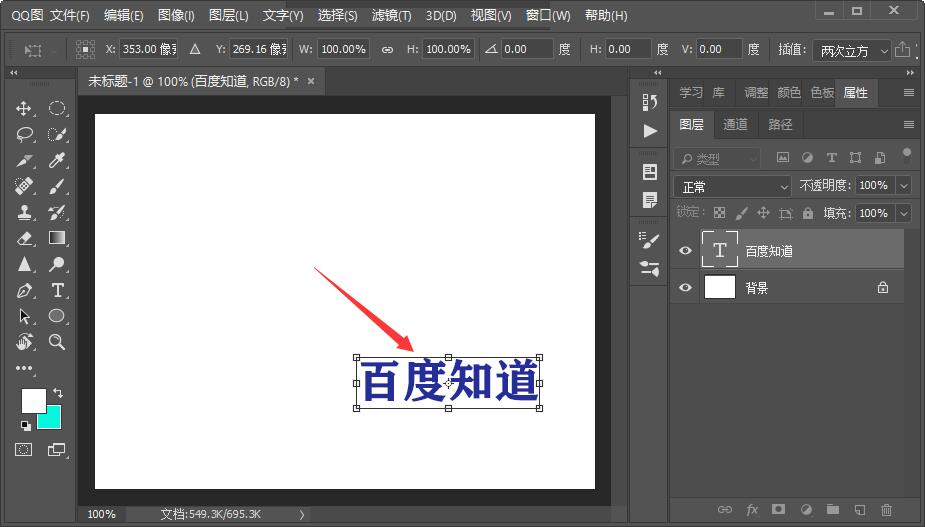Select the Brush tool
Image resolution: width=925 pixels, height=527 pixels.
click(x=57, y=186)
